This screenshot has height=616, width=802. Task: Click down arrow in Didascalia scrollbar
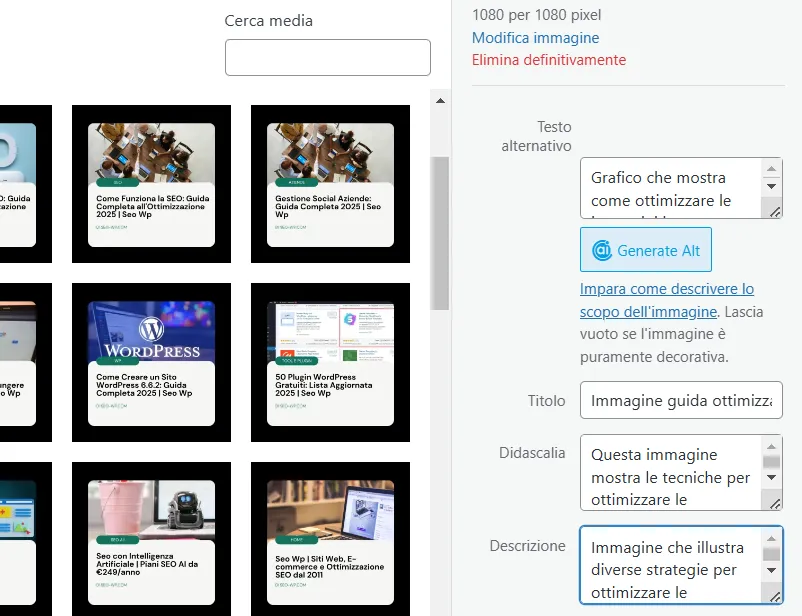(x=771, y=477)
